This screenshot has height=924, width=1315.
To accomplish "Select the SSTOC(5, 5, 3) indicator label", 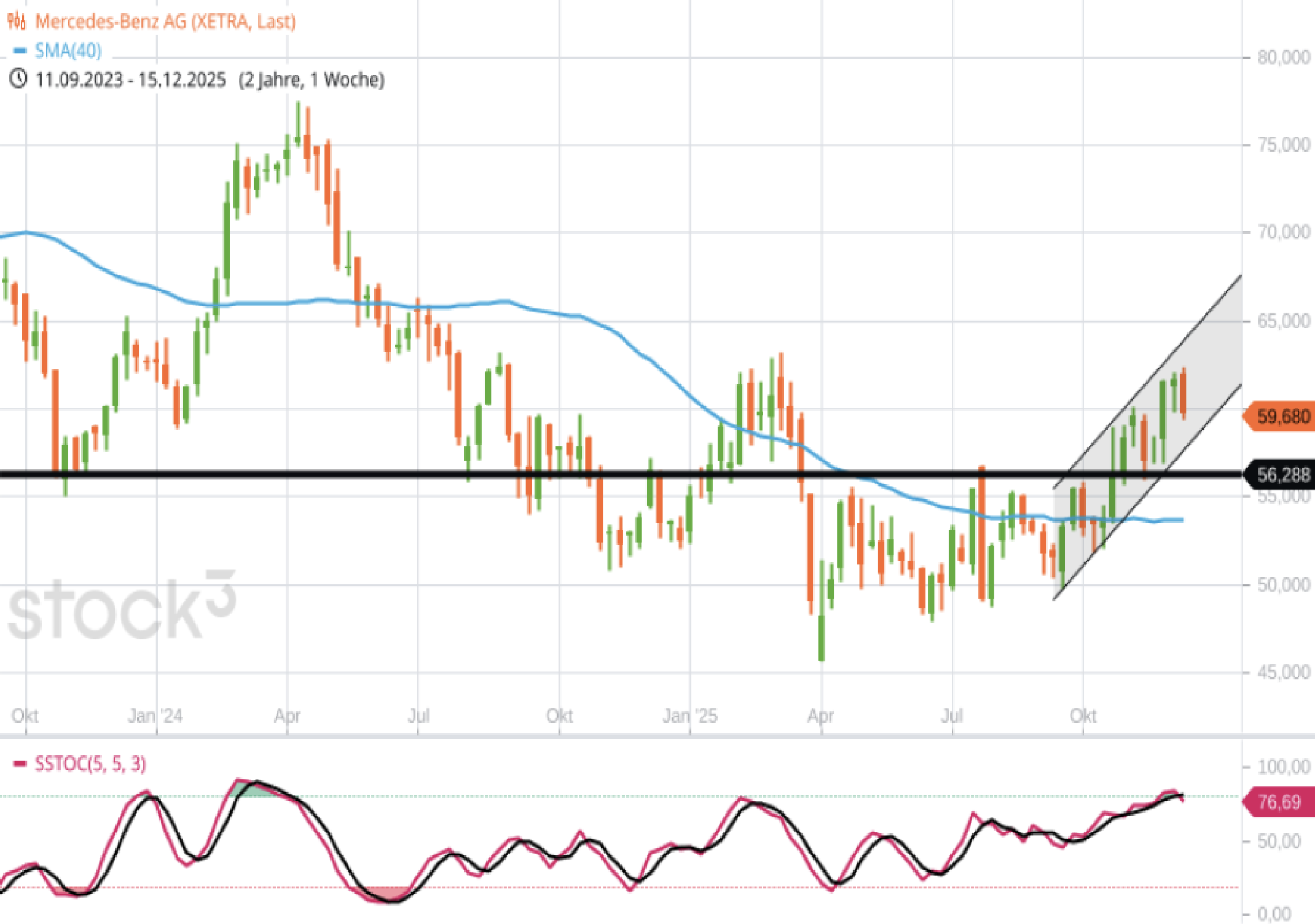I will pos(90,764).
